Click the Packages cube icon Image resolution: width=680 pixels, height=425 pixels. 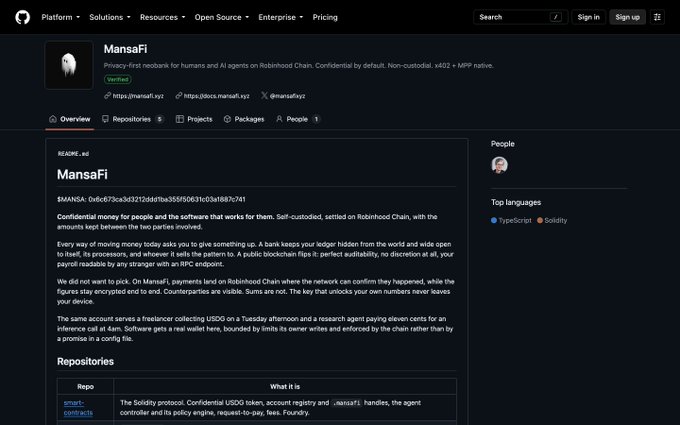227,119
